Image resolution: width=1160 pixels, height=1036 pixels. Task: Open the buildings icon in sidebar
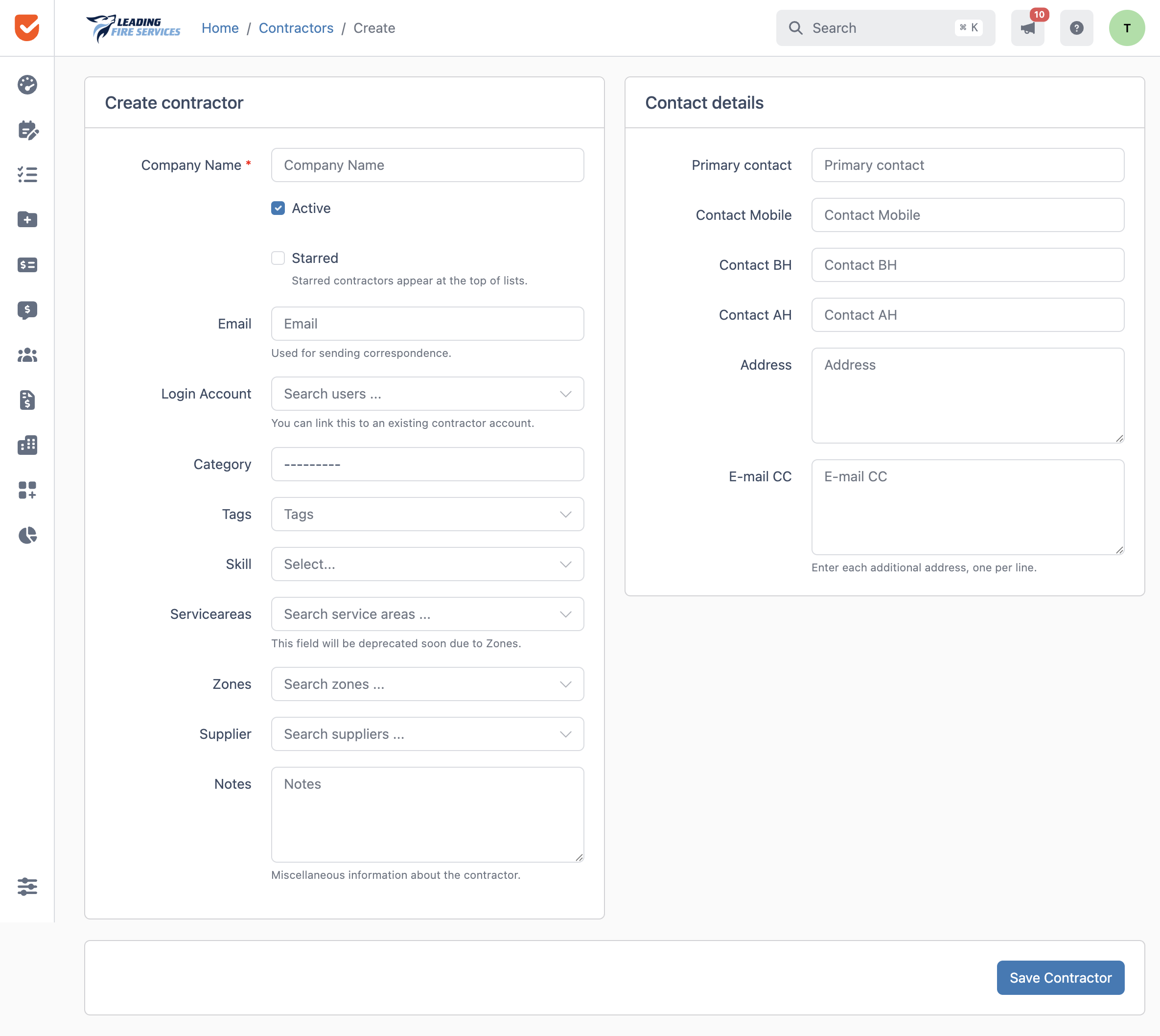click(x=27, y=445)
